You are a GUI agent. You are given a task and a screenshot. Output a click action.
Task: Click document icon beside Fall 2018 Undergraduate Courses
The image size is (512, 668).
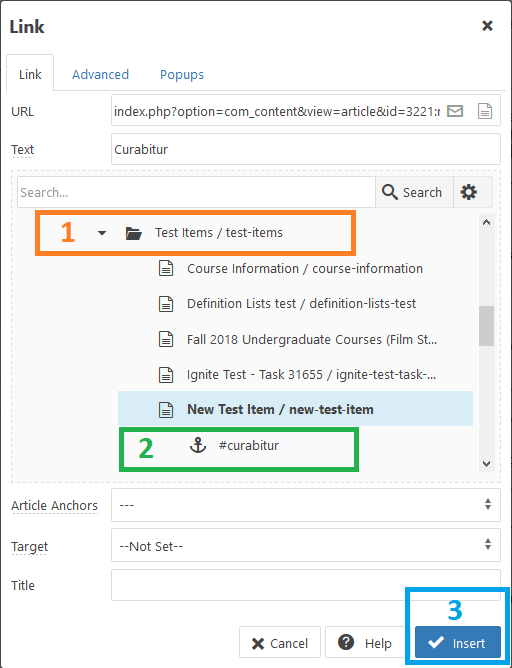(166, 340)
